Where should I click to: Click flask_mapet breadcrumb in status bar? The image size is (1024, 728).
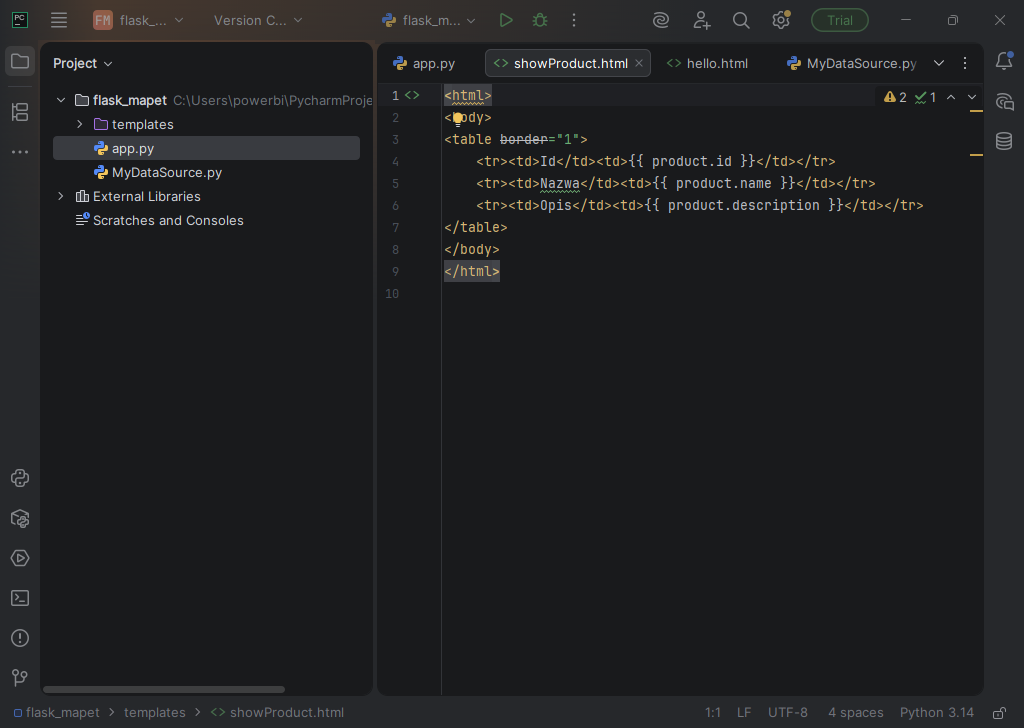click(57, 712)
